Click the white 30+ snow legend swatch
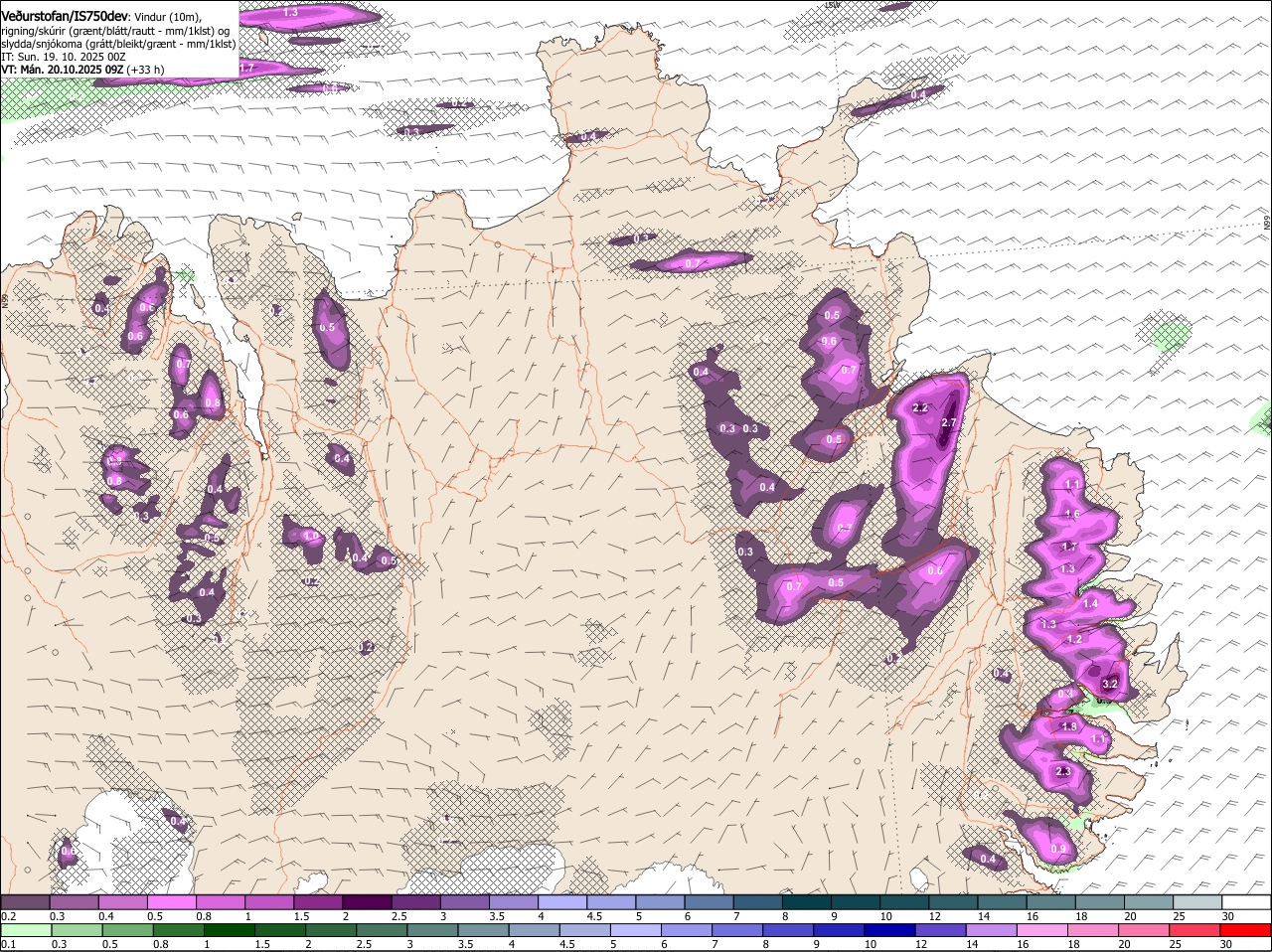 click(1247, 901)
